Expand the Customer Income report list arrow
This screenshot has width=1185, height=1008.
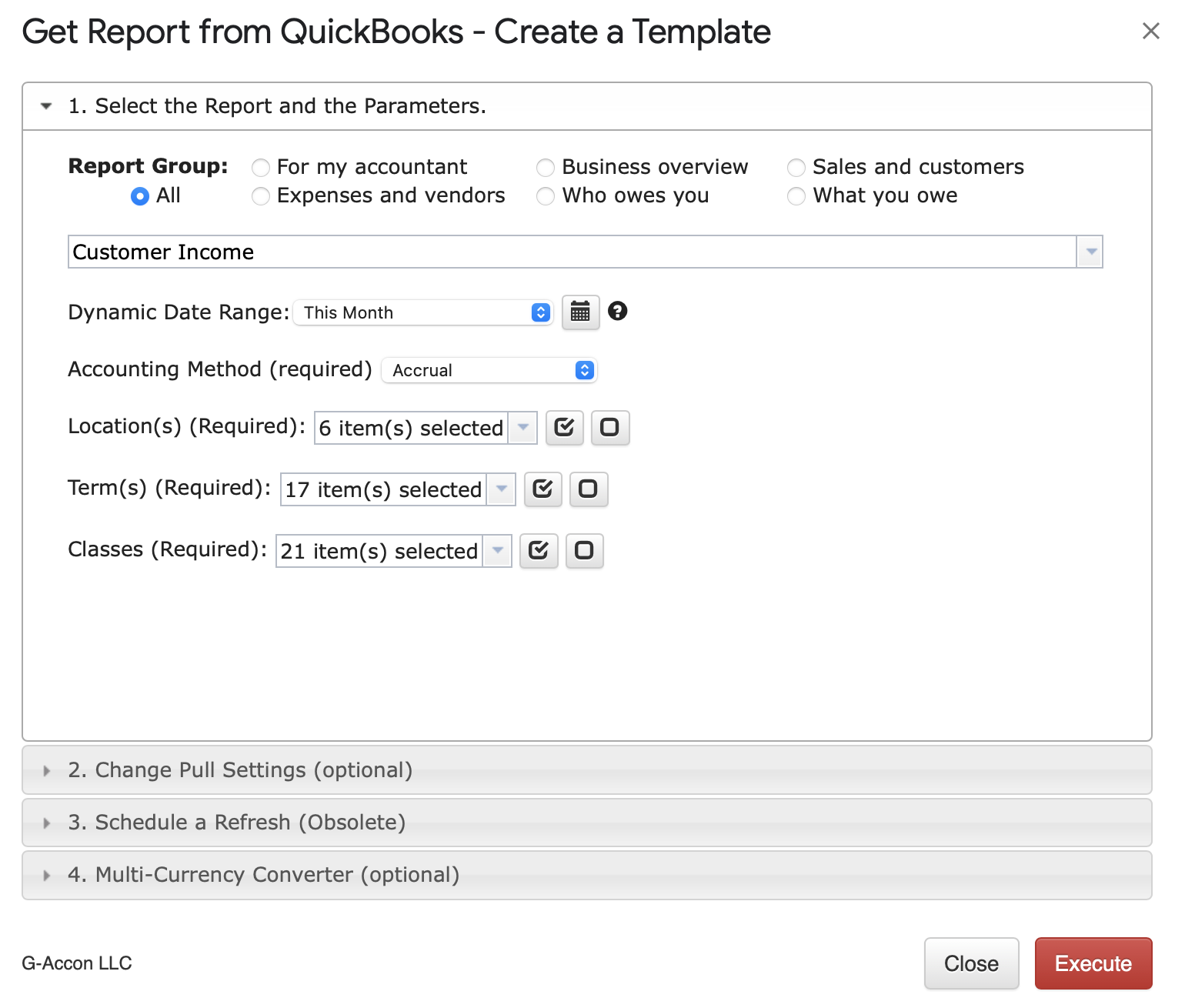tap(1090, 252)
